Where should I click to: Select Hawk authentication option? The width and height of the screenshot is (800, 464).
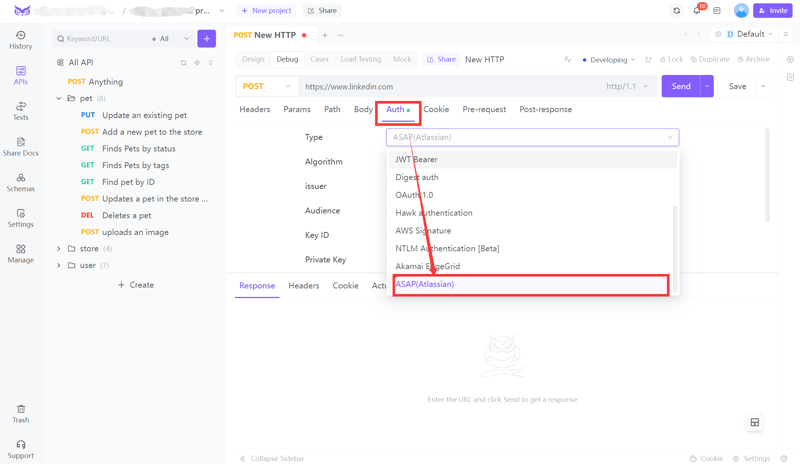click(532, 213)
